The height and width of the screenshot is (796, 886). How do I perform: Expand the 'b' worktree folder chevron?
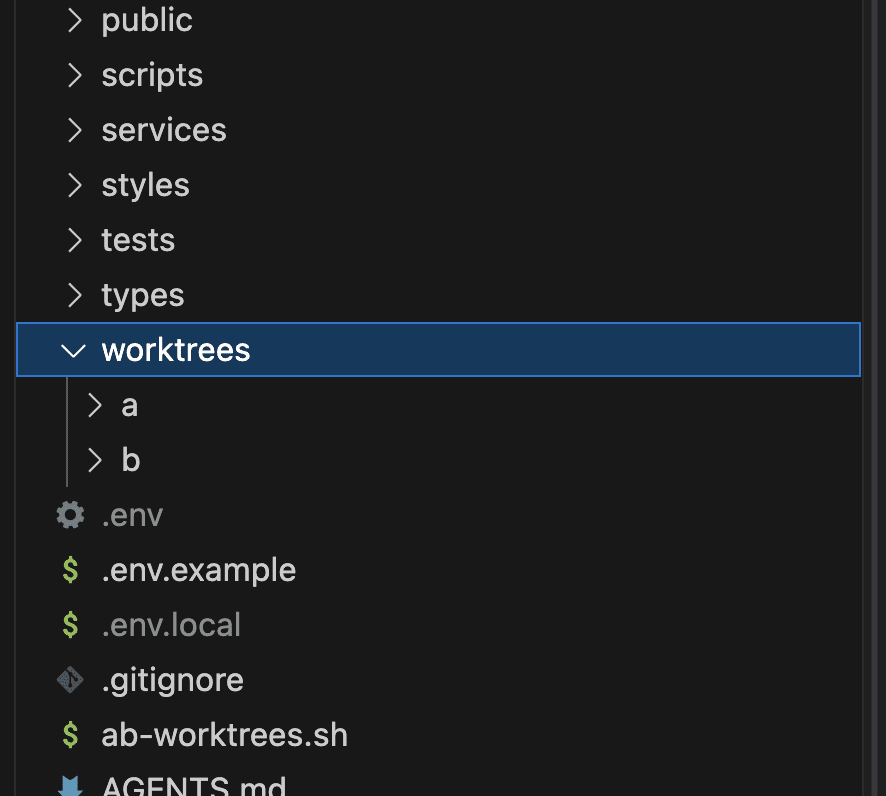[x=95, y=460]
